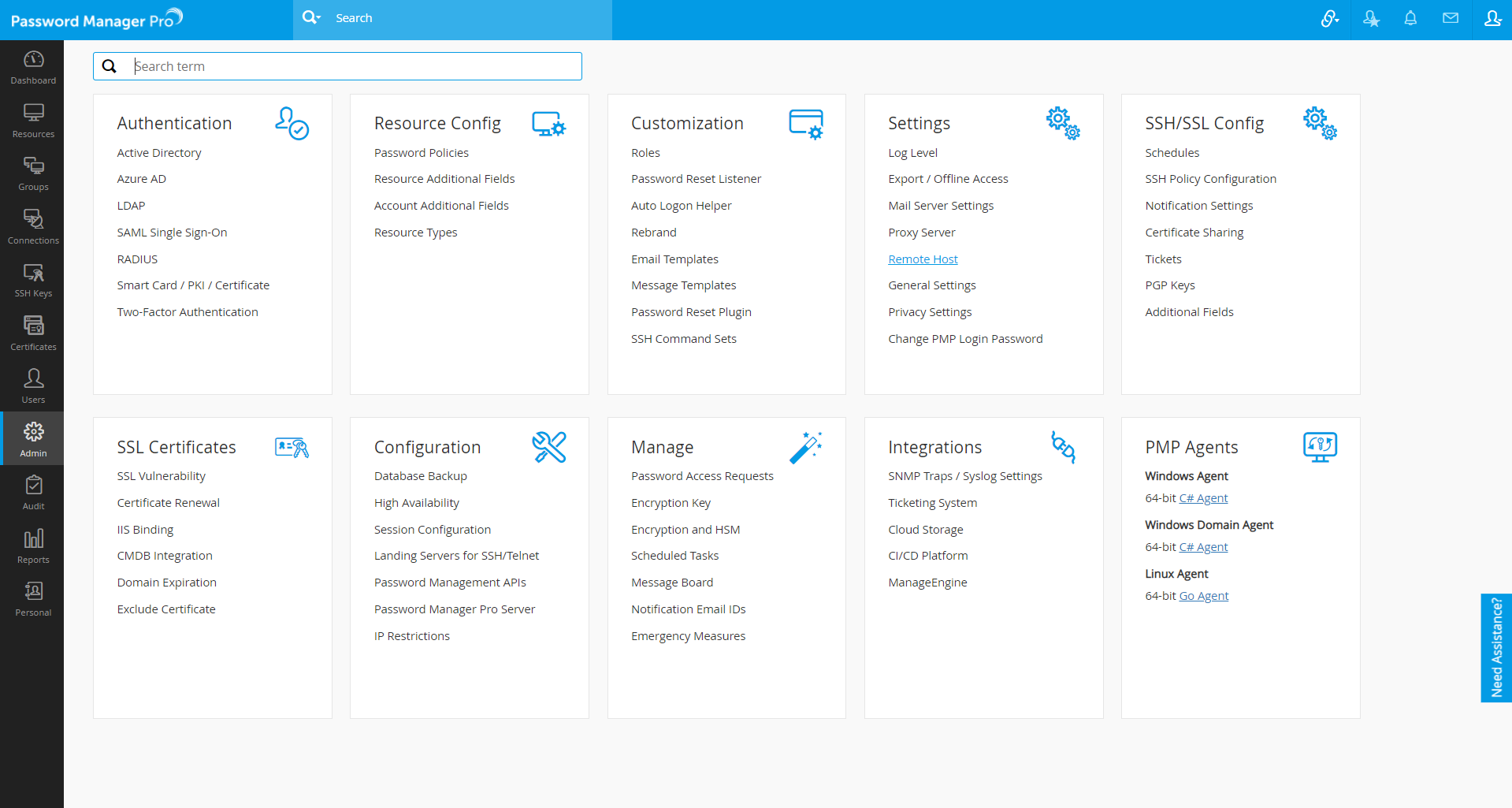Image resolution: width=1512 pixels, height=808 pixels.
Task: Open the mail envelope icon
Action: point(1451,18)
